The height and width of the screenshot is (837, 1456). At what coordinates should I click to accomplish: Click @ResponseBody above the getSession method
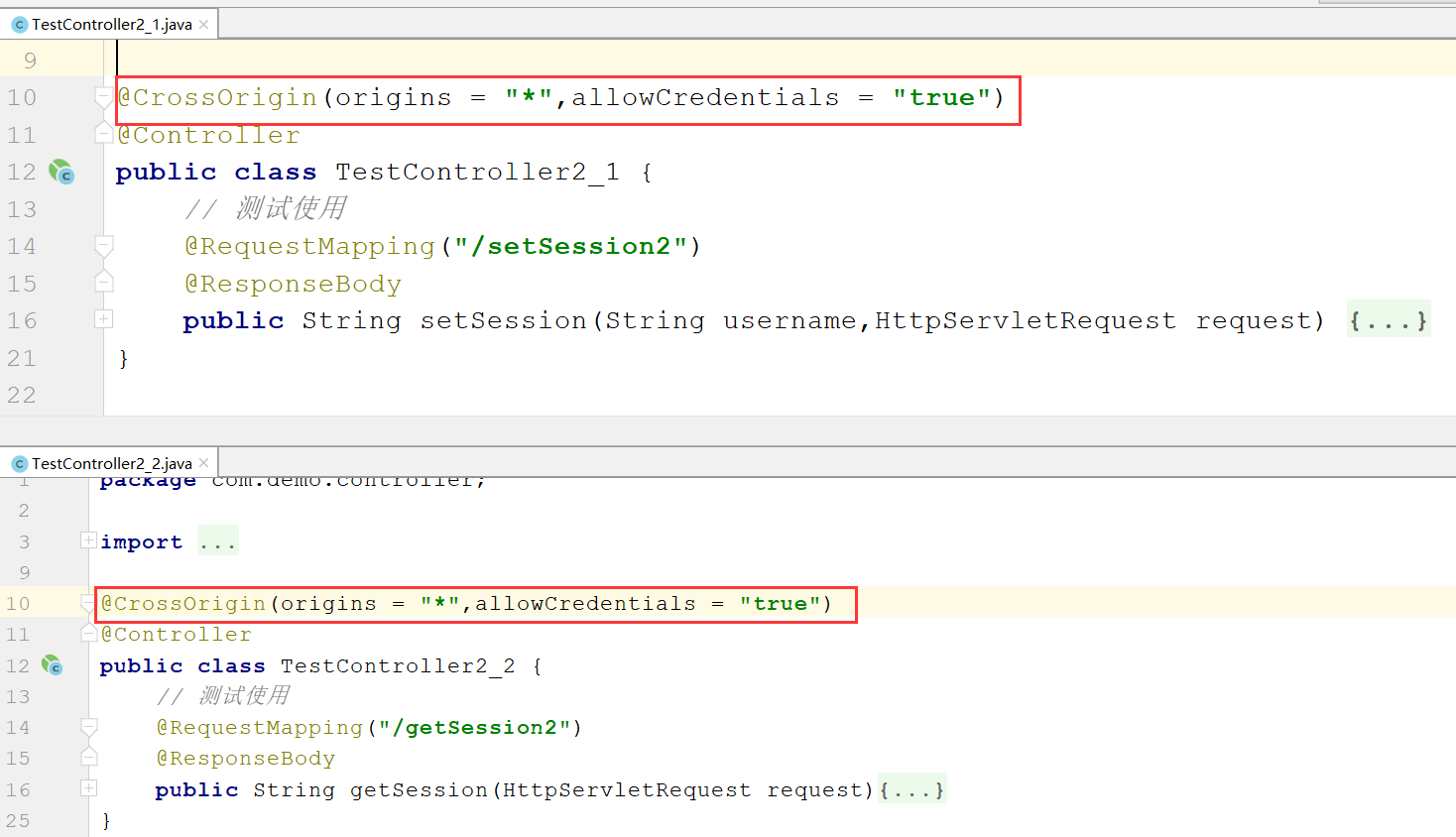coord(246,758)
